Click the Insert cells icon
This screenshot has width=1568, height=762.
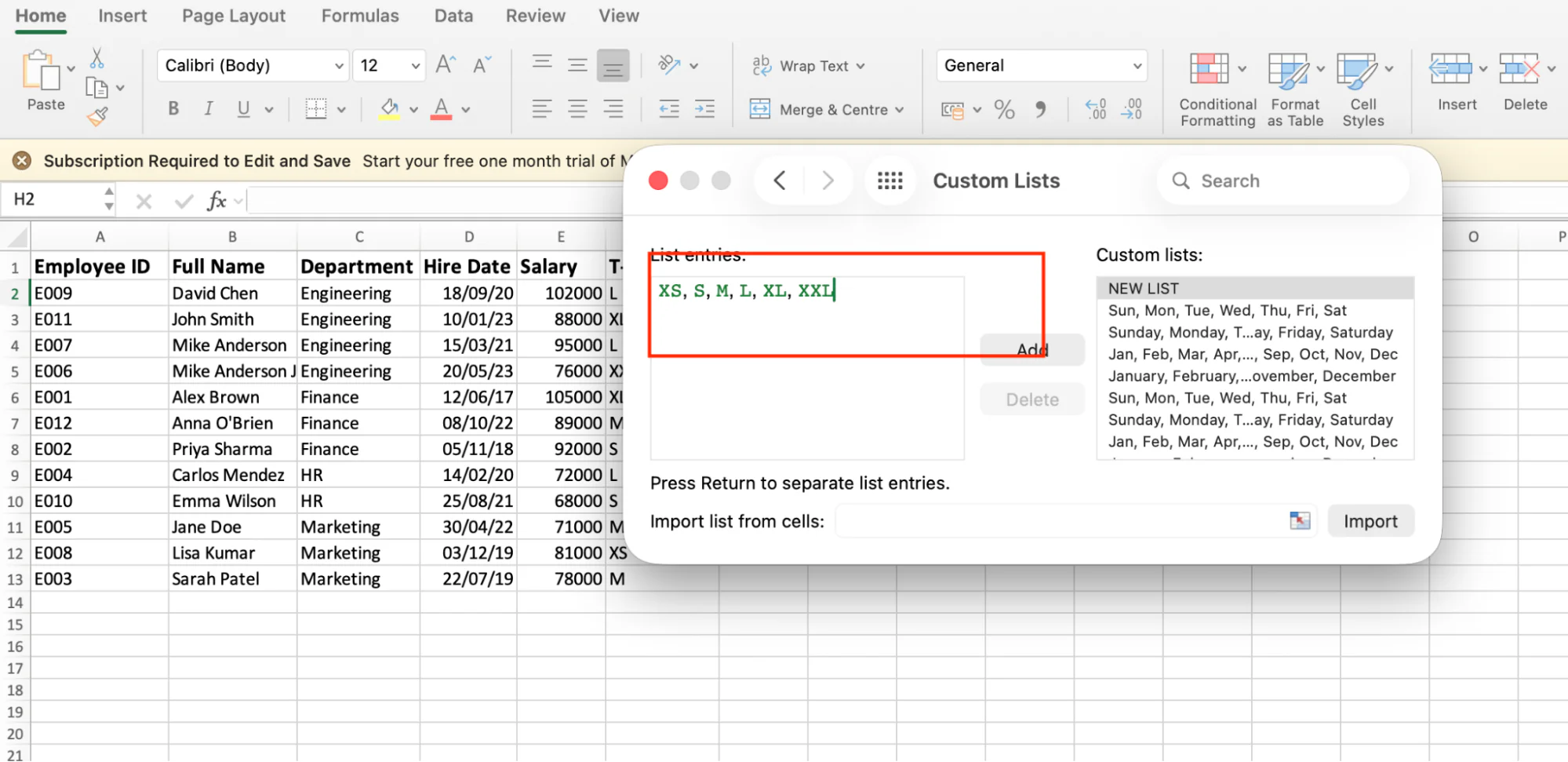tap(1450, 69)
